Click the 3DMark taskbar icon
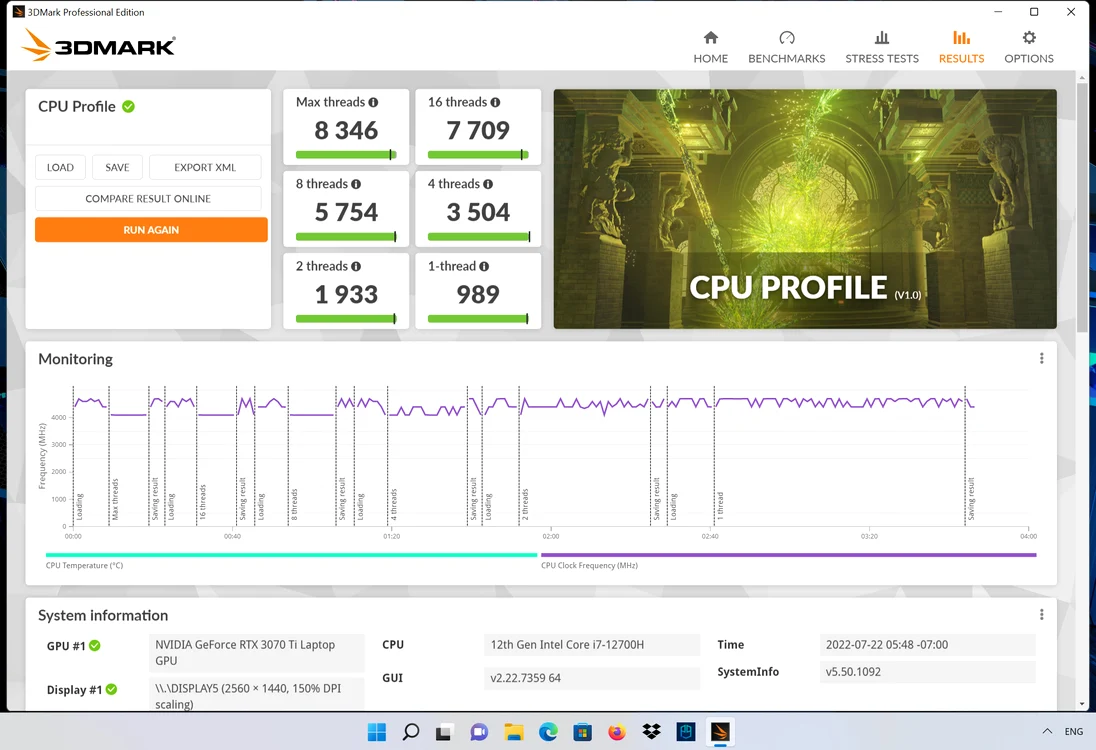This screenshot has width=1096, height=750. (720, 732)
